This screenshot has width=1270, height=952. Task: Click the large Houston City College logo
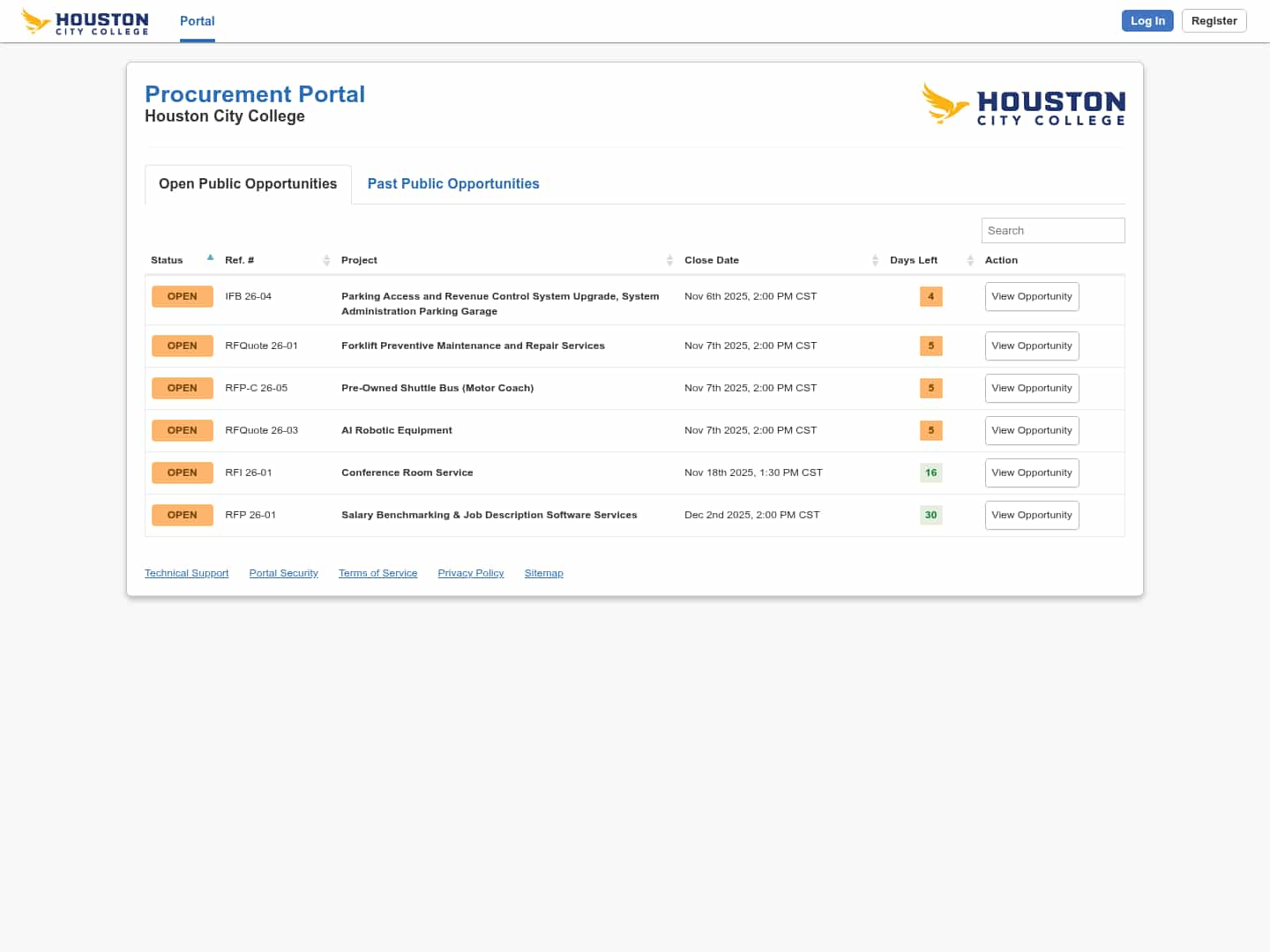1023,104
